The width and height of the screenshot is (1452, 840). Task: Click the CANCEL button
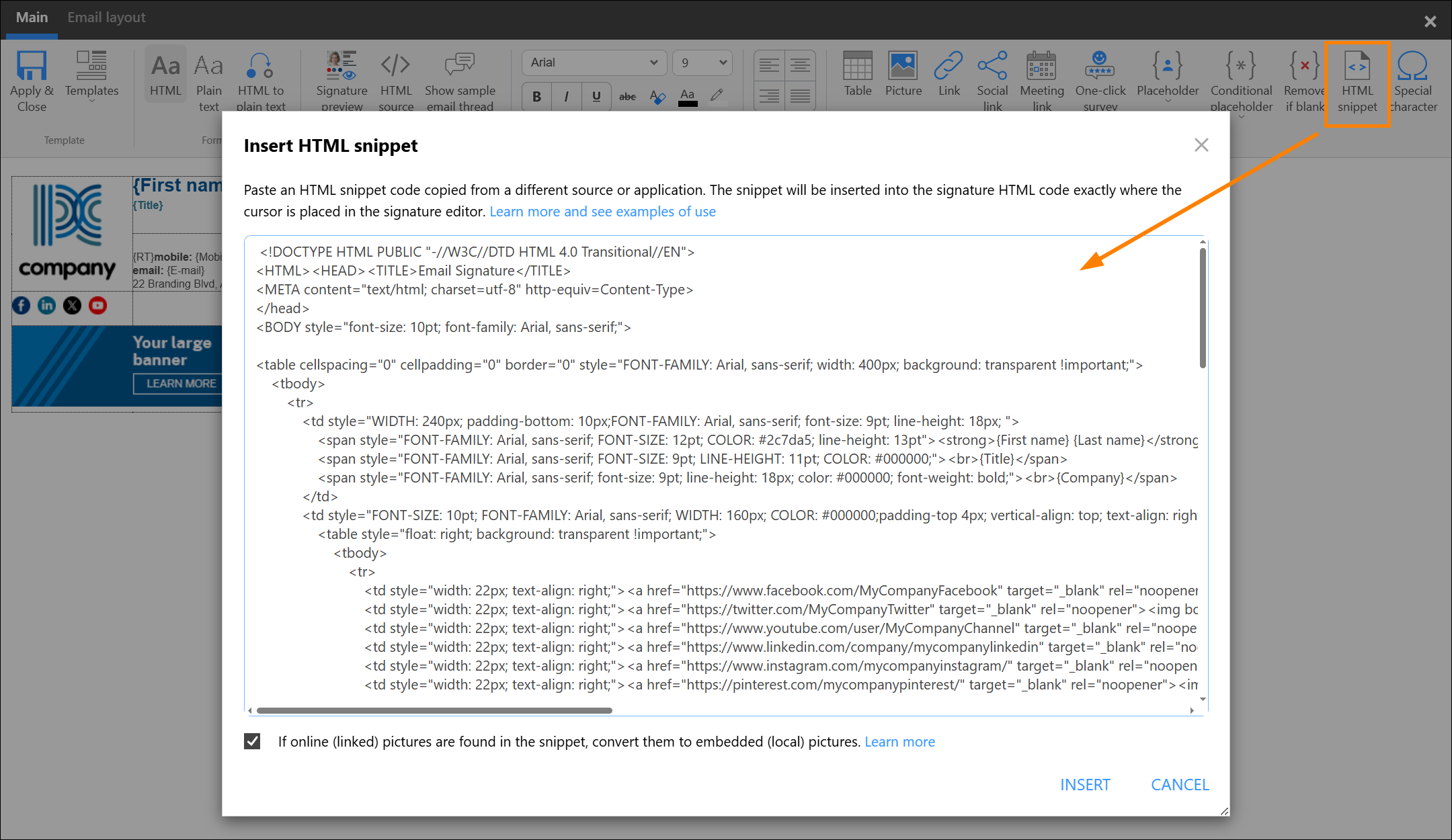click(x=1180, y=785)
